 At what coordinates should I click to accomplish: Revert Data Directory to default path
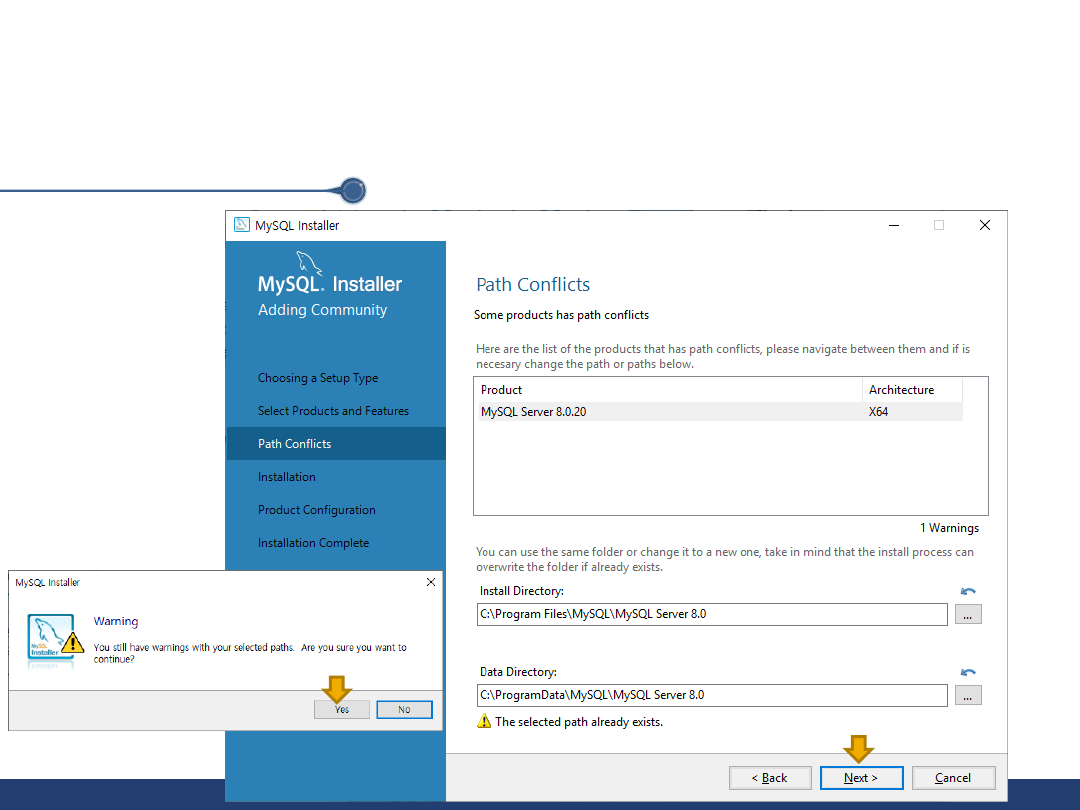point(967,673)
